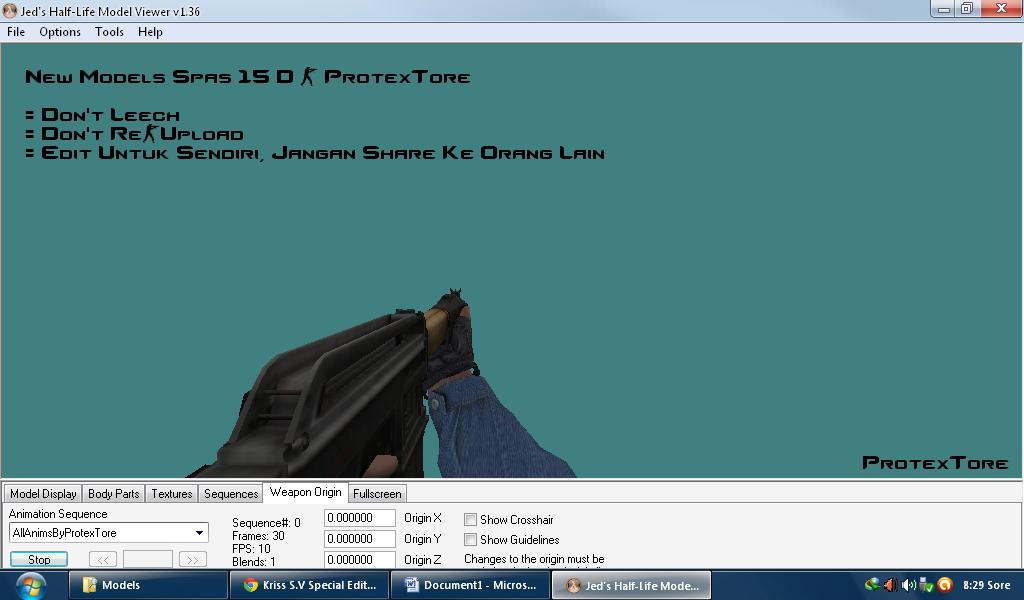This screenshot has width=1024, height=600.
Task: Click the Blends: 1 info text
Action: (253, 561)
